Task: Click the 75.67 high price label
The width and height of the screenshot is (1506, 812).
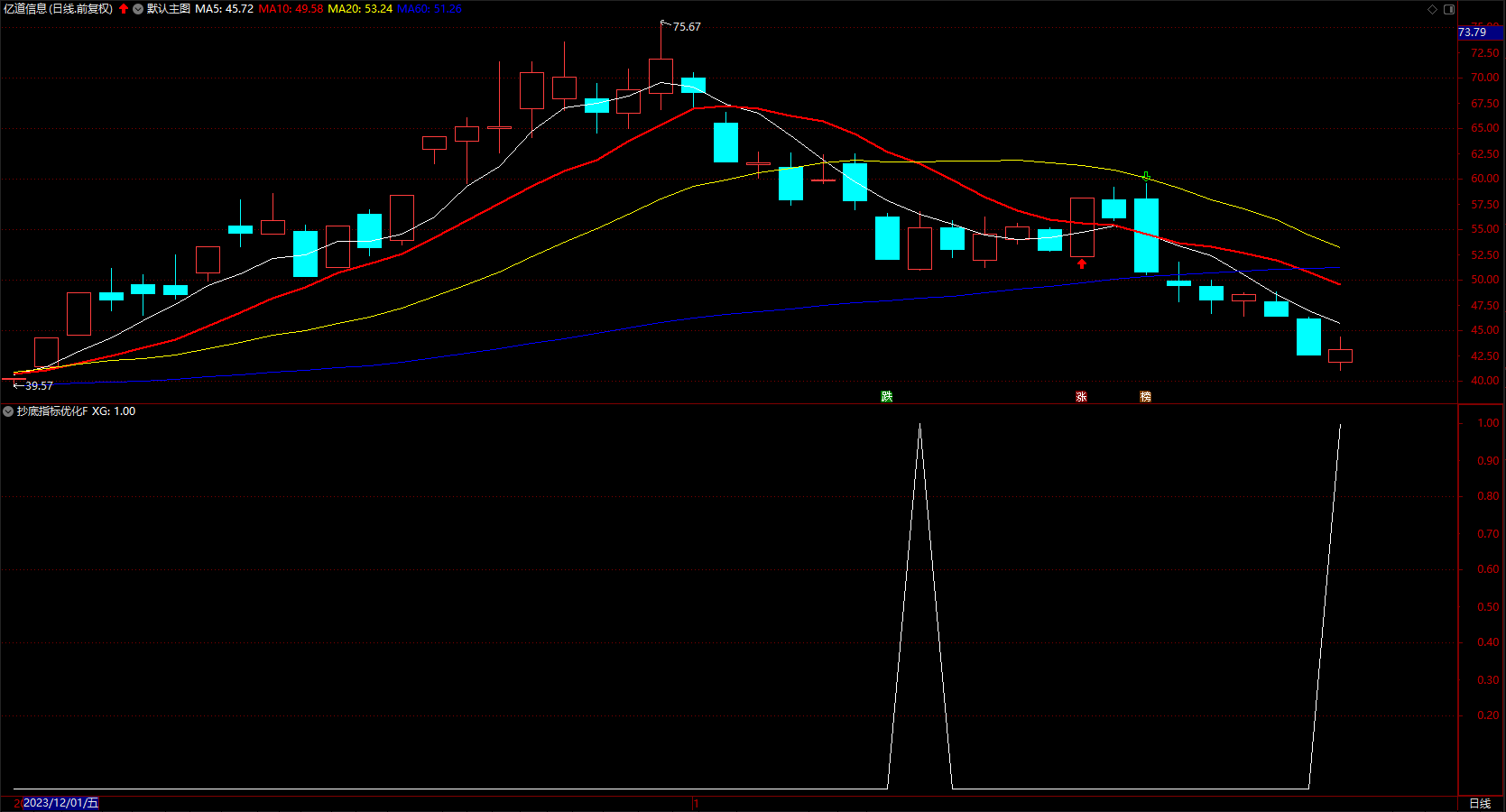Action: click(687, 27)
